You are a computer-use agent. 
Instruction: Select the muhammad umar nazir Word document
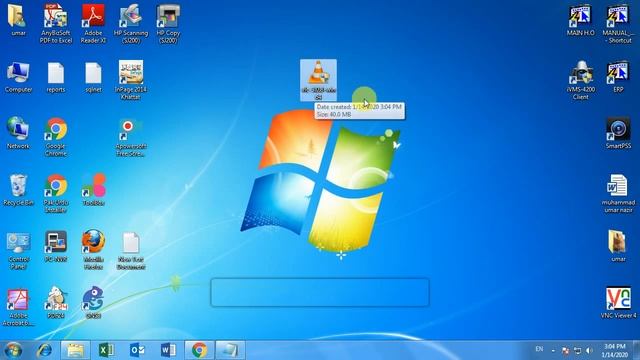coord(618,193)
